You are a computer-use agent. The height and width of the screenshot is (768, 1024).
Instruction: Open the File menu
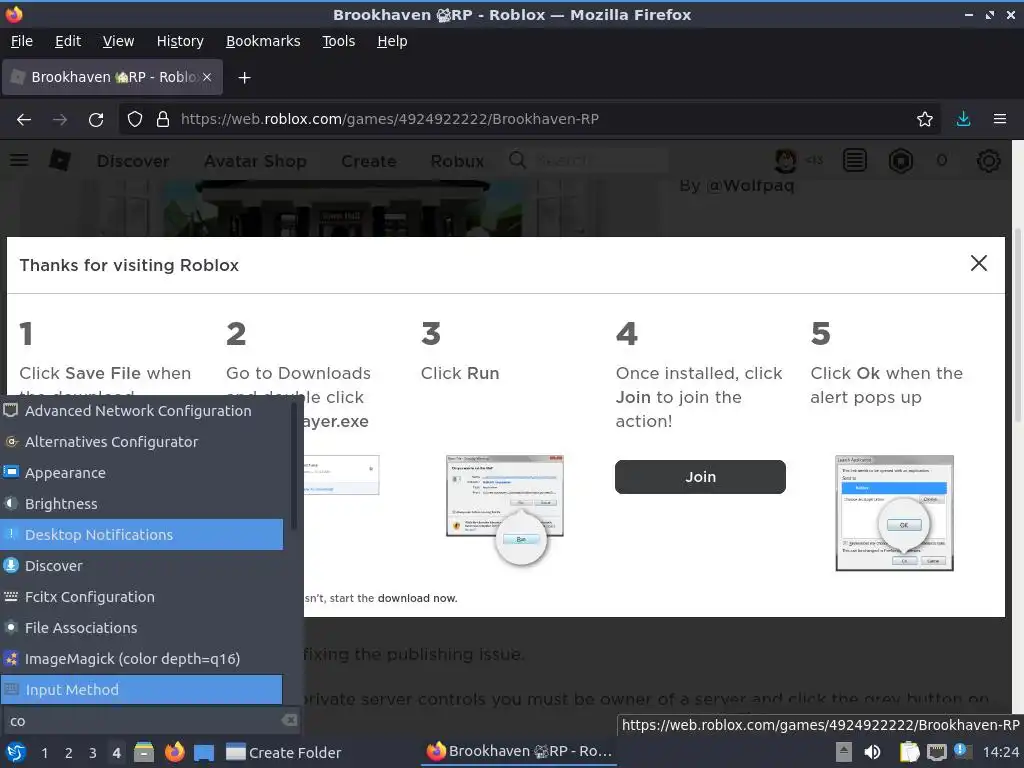[x=22, y=41]
